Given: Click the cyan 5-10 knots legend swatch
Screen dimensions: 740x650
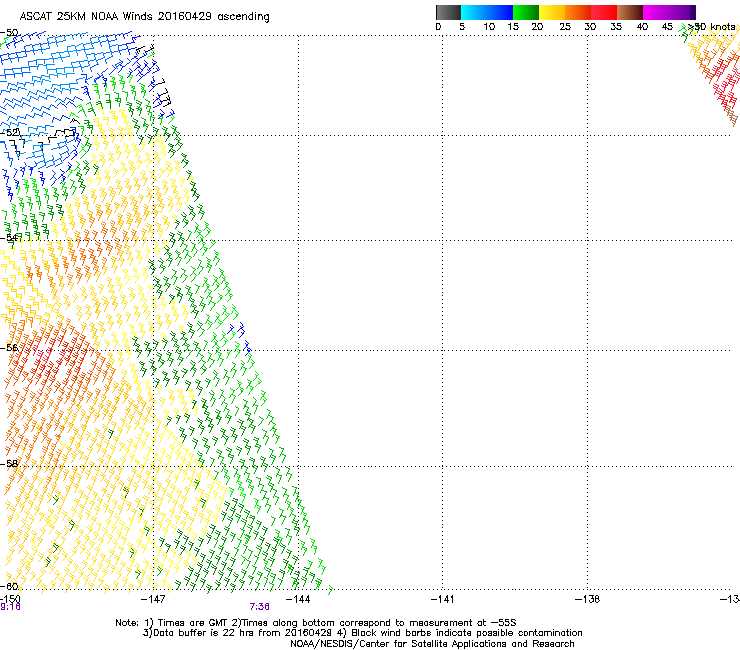Looking at the screenshot, I should click(x=474, y=12).
